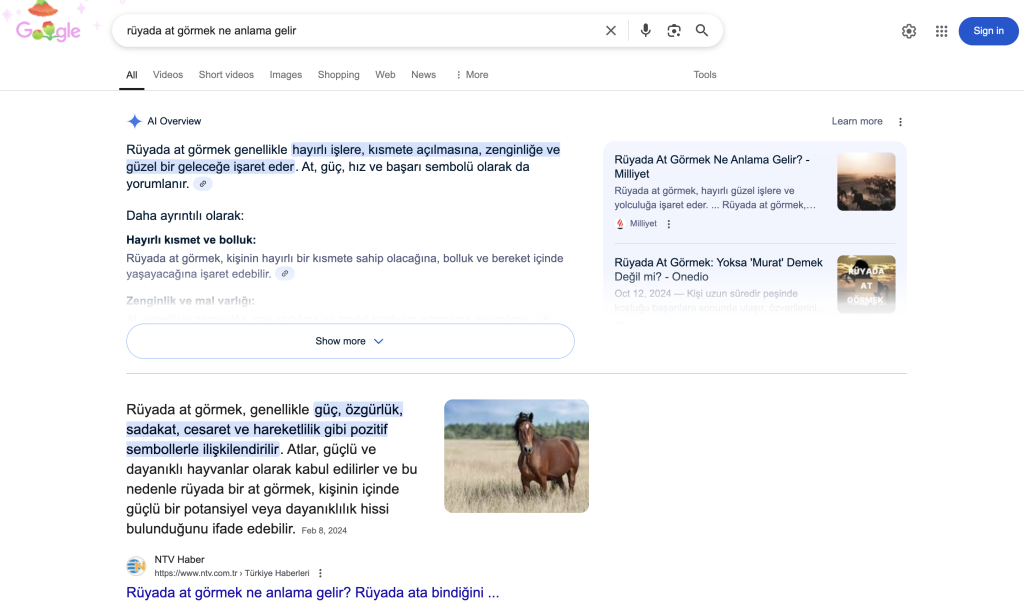
Task: Click the magnifying glass search button
Action: coord(702,31)
